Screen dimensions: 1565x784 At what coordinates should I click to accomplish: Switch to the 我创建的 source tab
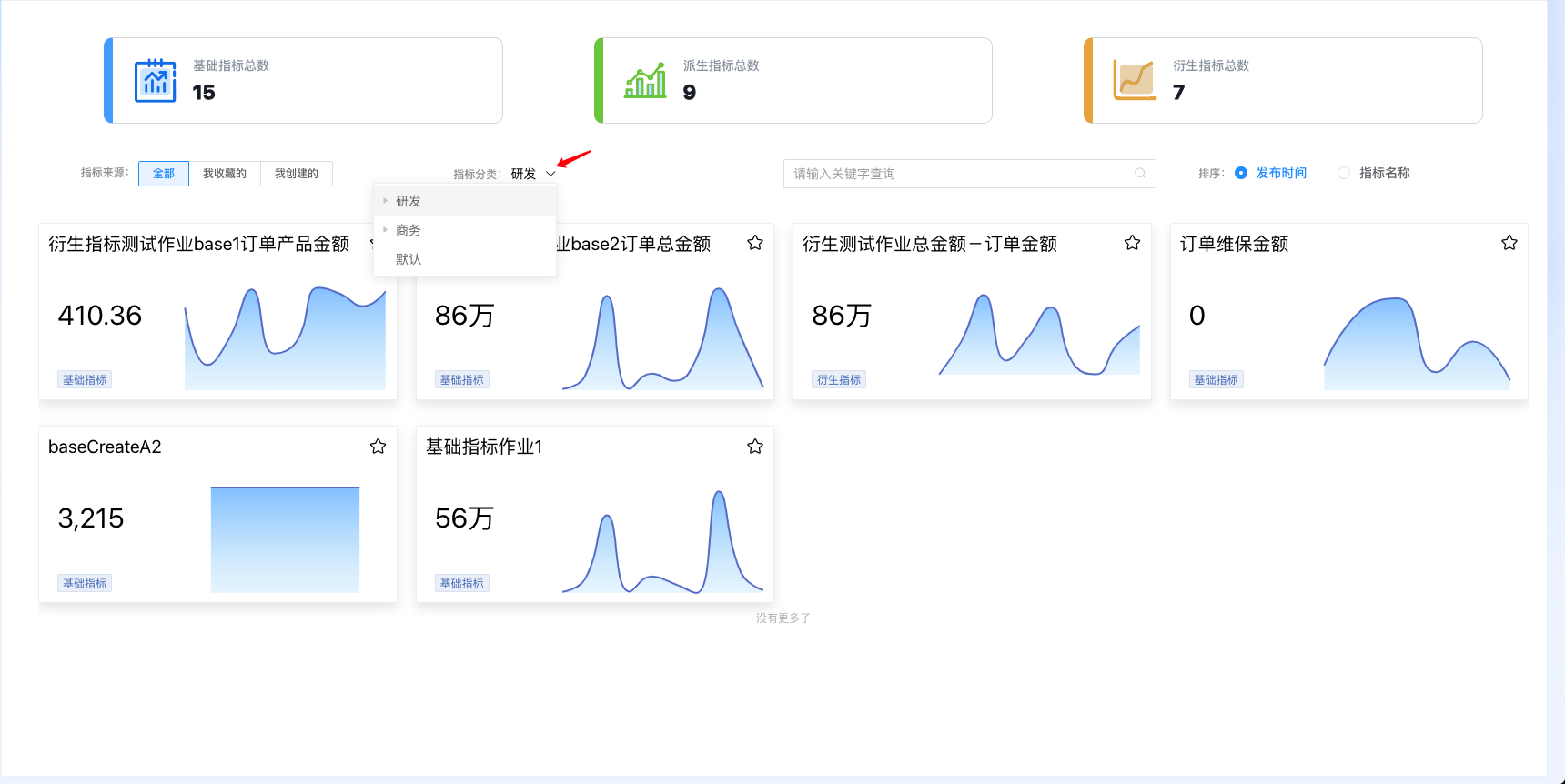(296, 174)
